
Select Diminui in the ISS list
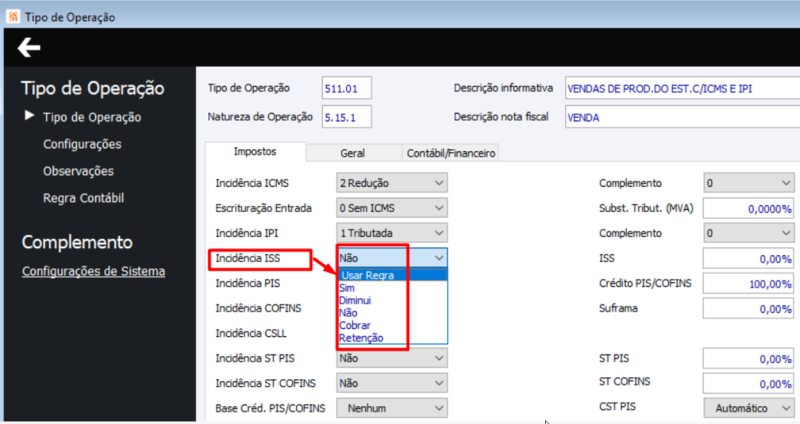tap(392, 301)
